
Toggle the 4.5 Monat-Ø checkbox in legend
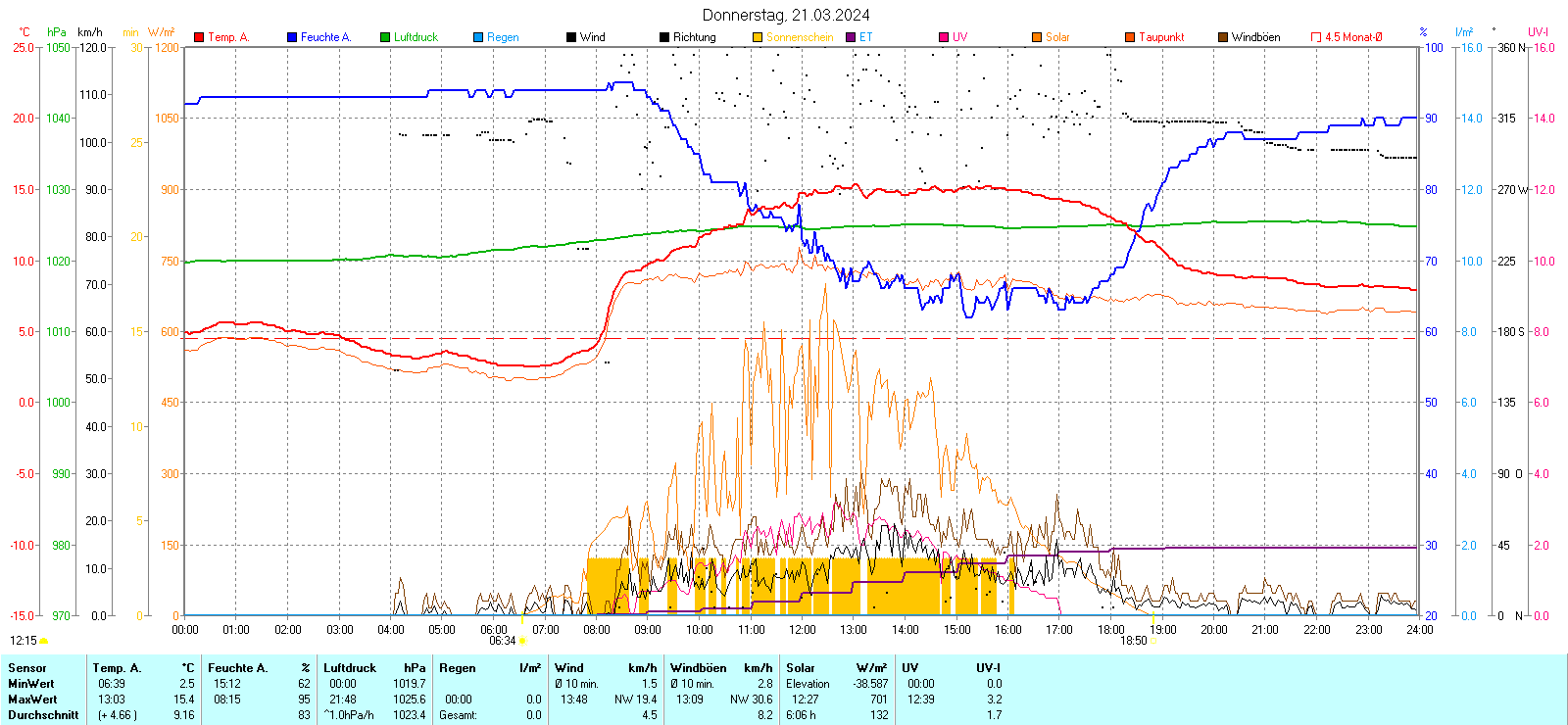(1316, 37)
